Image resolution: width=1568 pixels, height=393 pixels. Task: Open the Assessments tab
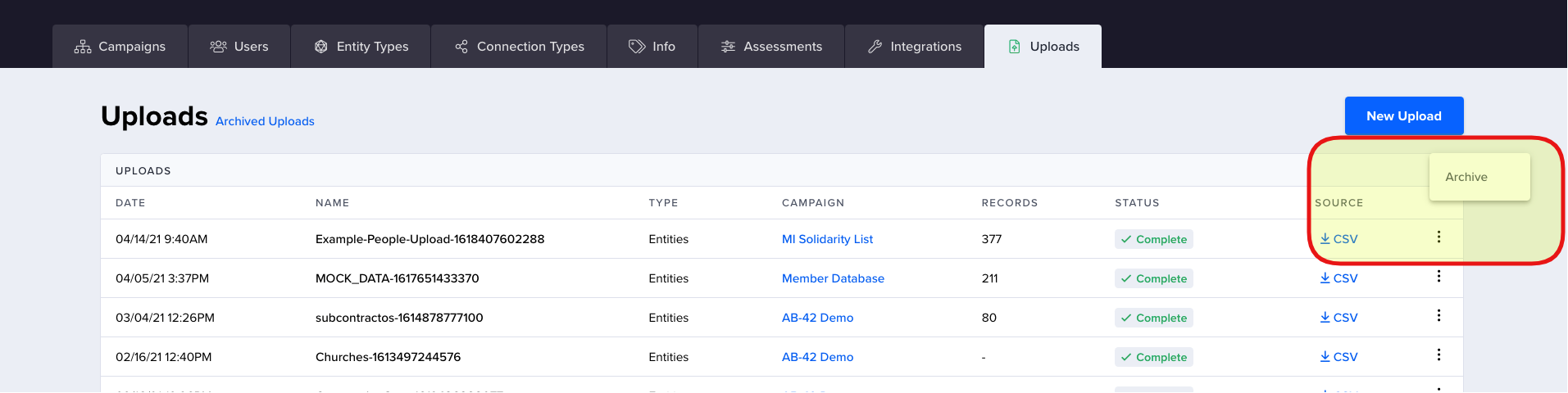click(x=771, y=47)
